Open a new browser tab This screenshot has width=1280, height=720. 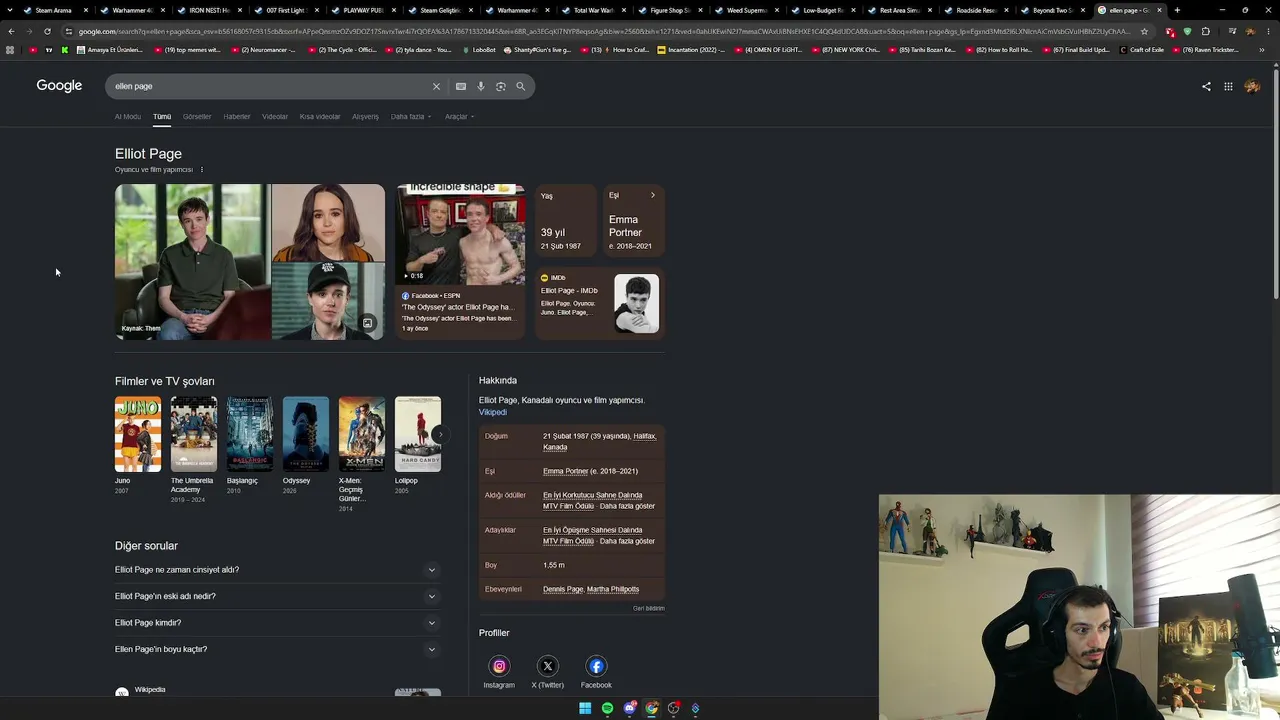[1177, 10]
